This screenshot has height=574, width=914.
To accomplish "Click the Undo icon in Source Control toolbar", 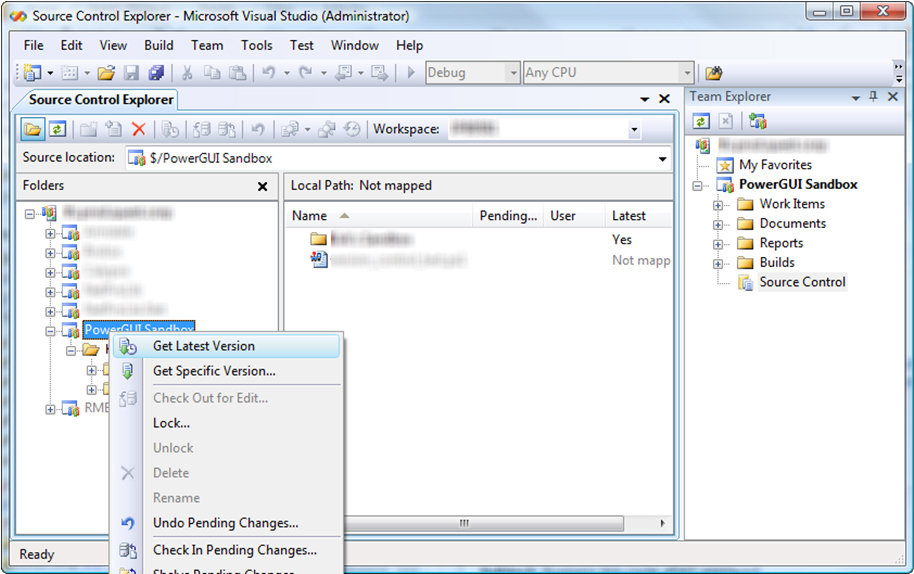I will (258, 129).
